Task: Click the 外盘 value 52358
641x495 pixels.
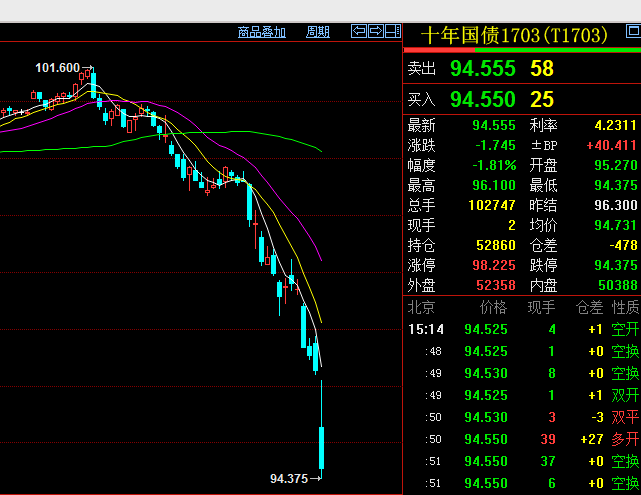Action: click(x=496, y=285)
